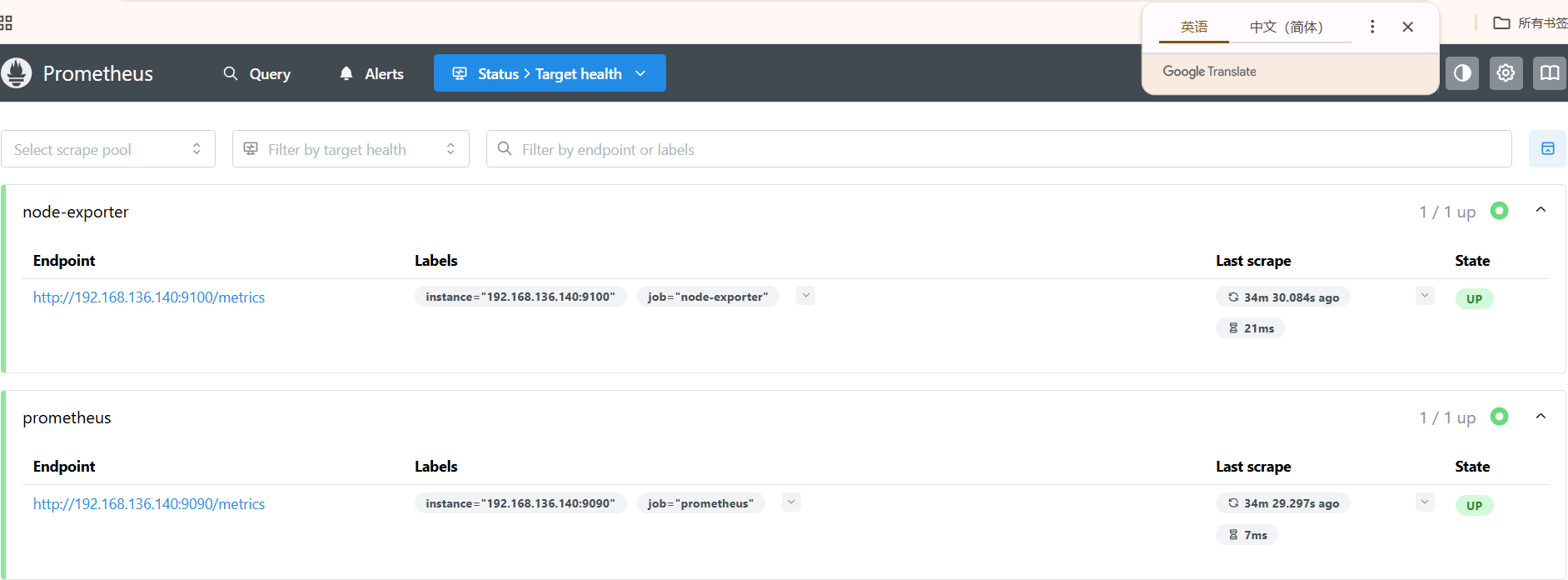This screenshot has width=1568, height=580.
Task: Click the 7ms scrape duration badge
Action: [1247, 535]
